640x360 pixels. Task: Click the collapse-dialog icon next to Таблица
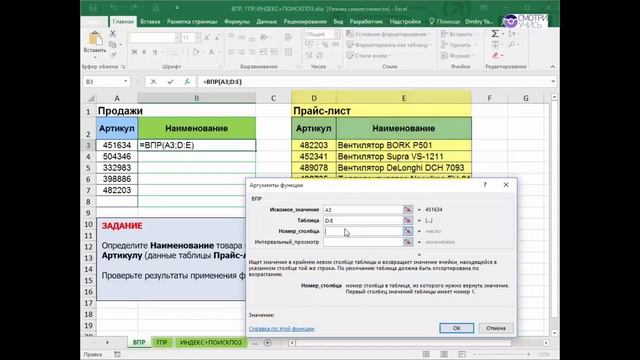(x=407, y=220)
